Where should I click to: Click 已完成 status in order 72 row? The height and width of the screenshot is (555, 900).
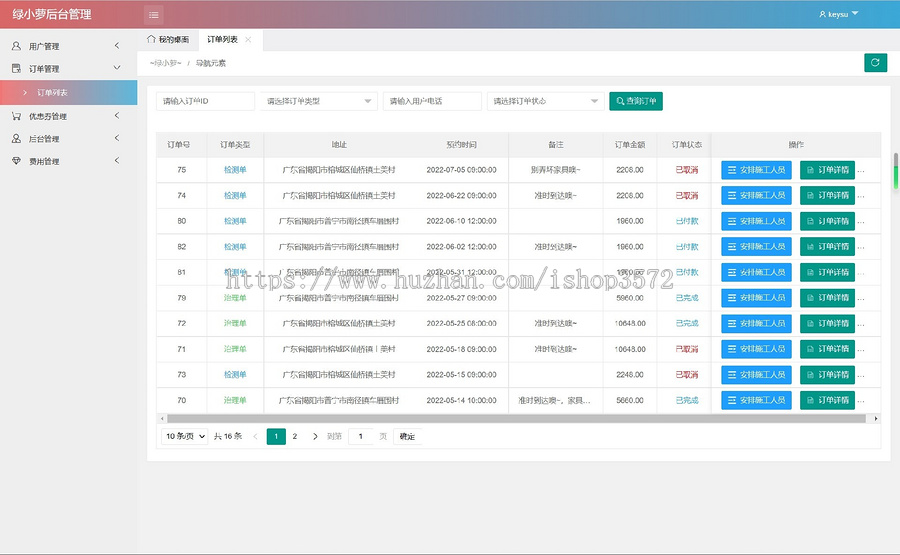click(x=686, y=323)
